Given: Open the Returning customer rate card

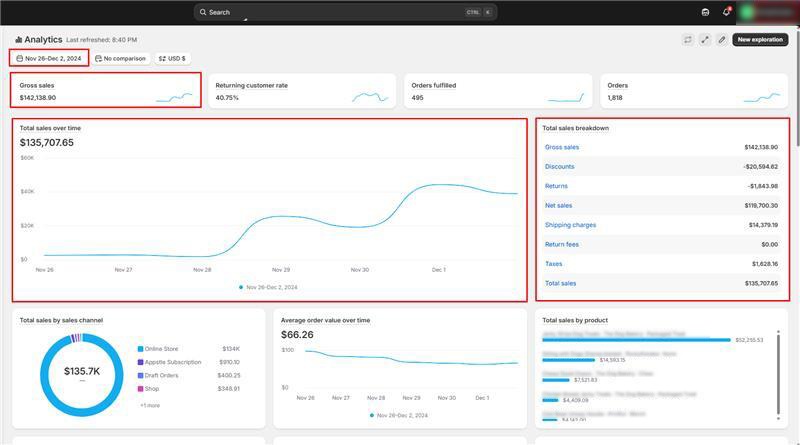Looking at the screenshot, I should (x=301, y=91).
